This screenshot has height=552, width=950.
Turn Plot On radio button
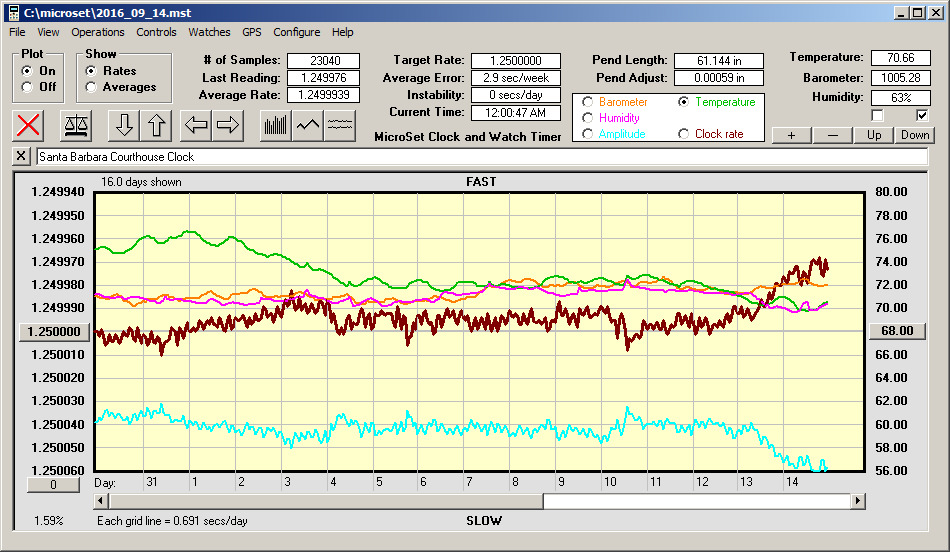(27, 71)
